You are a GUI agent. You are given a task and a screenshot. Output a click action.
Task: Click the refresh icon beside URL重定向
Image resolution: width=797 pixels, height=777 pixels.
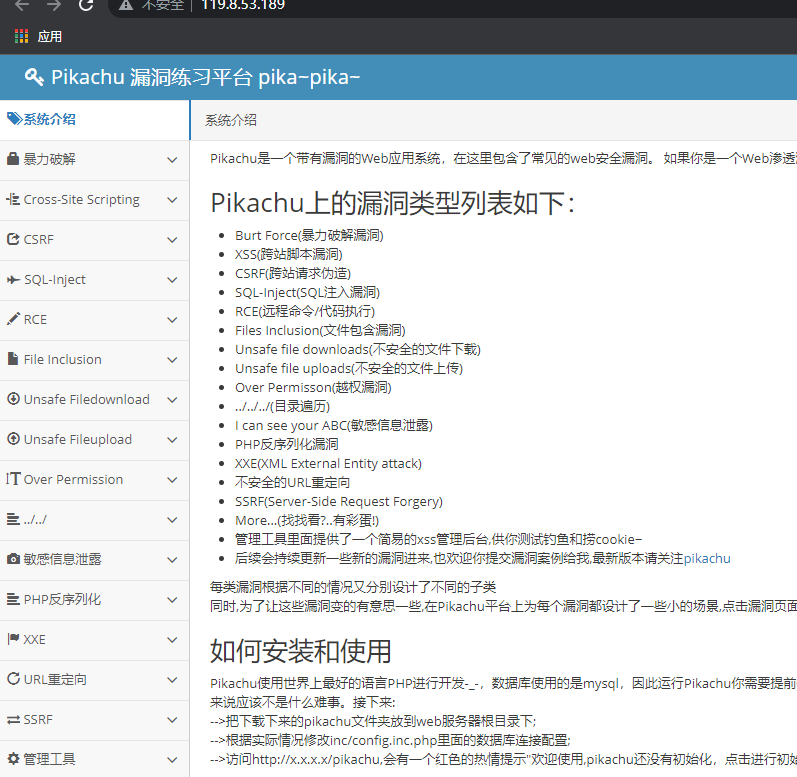[13, 678]
